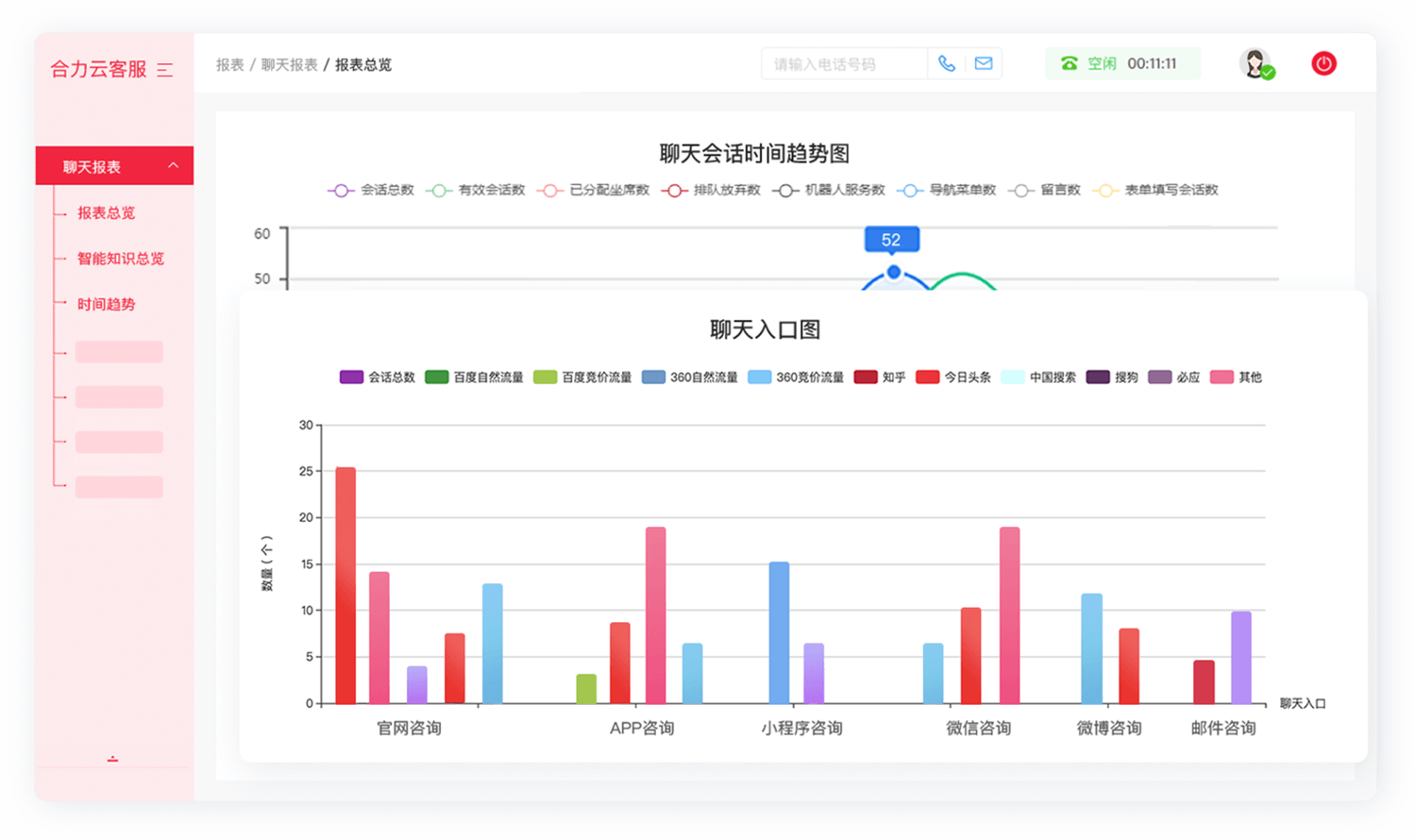Hide the 360竞价流量 legend entry

[x=796, y=377]
